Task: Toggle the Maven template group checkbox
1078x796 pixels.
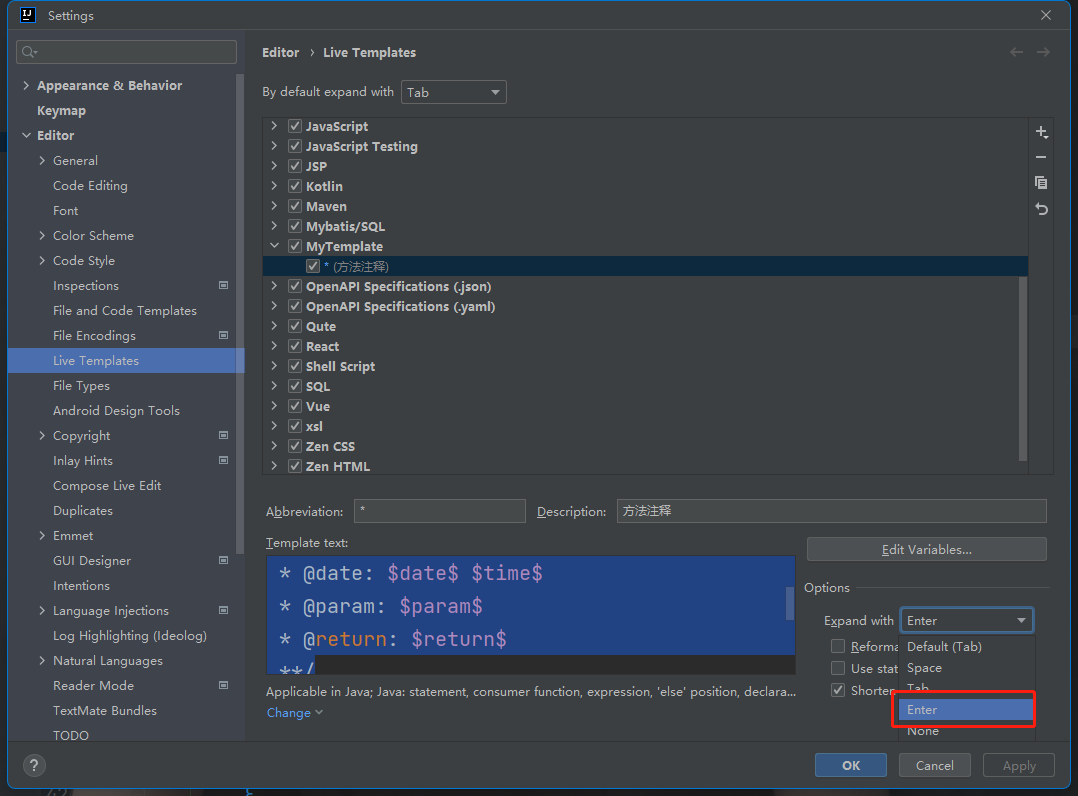Action: point(295,206)
